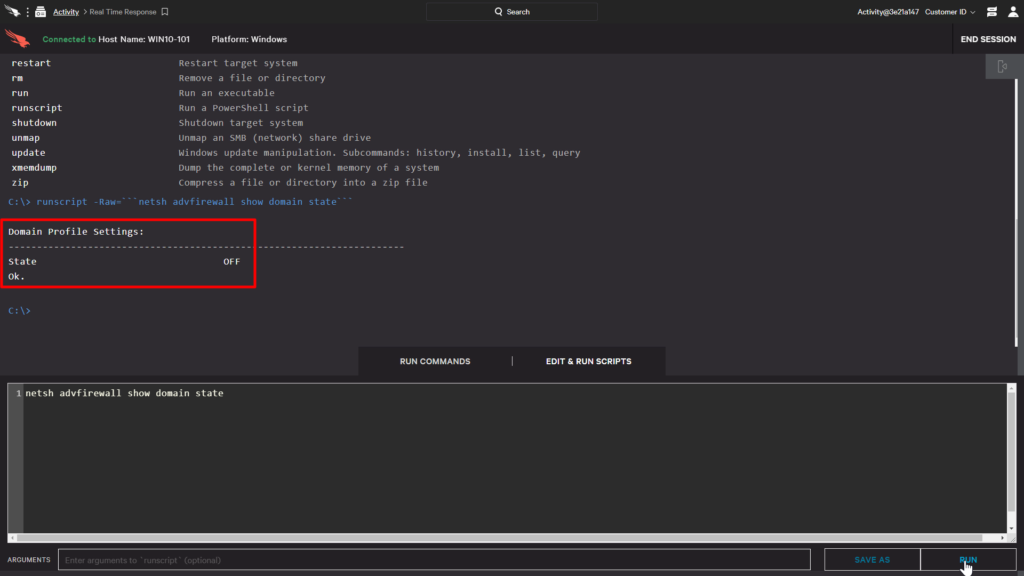Click the 'runscript' command text

click(37, 108)
